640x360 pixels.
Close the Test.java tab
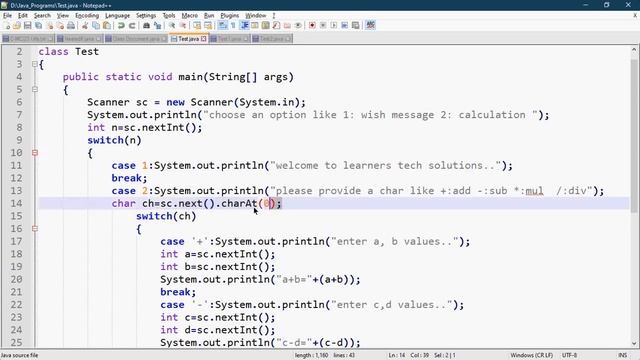(203, 39)
